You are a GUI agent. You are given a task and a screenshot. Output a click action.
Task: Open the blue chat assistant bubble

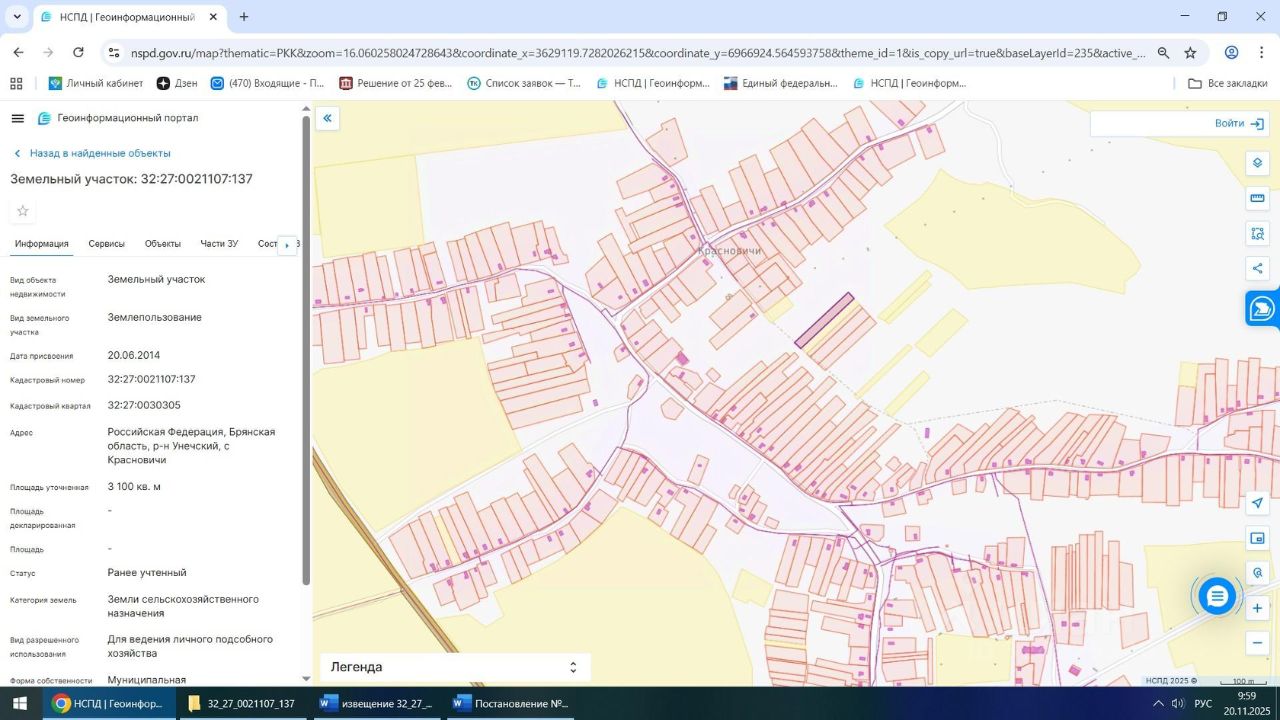[1216, 597]
